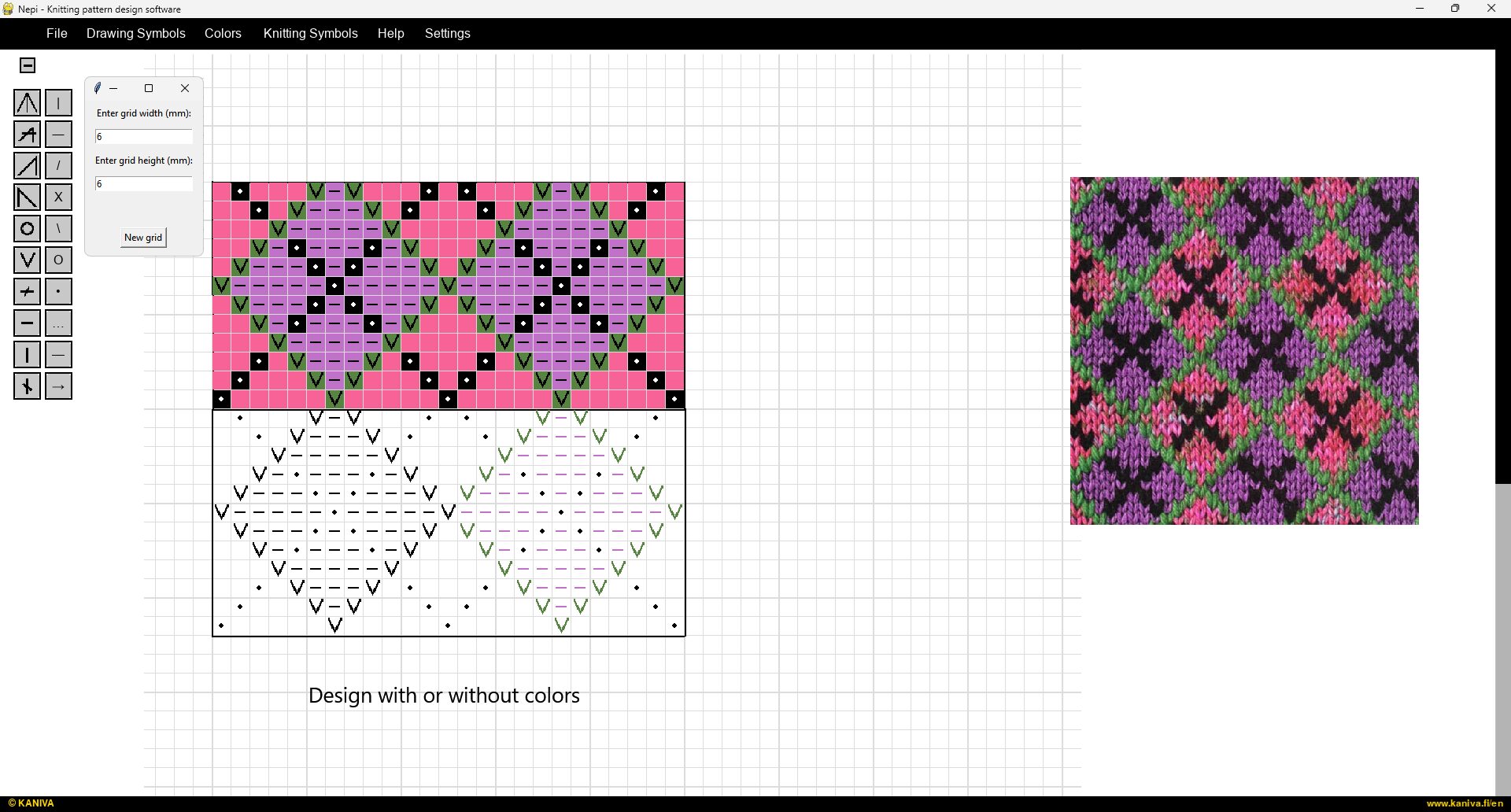1511x812 pixels.
Task: Select the V purl symbol tool
Action: (27, 260)
